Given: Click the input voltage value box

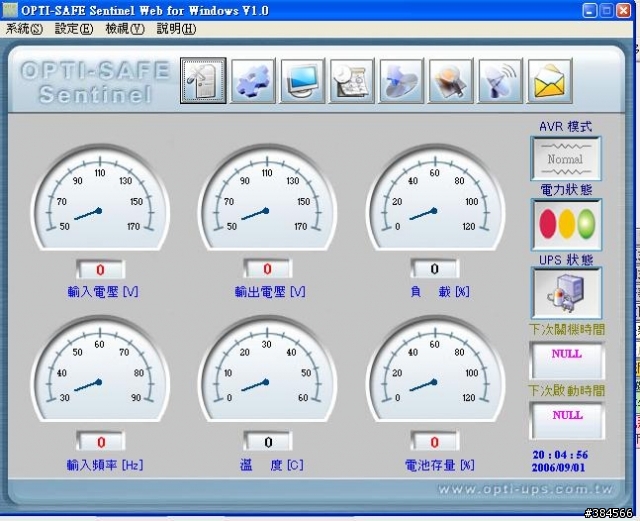Looking at the screenshot, I should [100, 269].
